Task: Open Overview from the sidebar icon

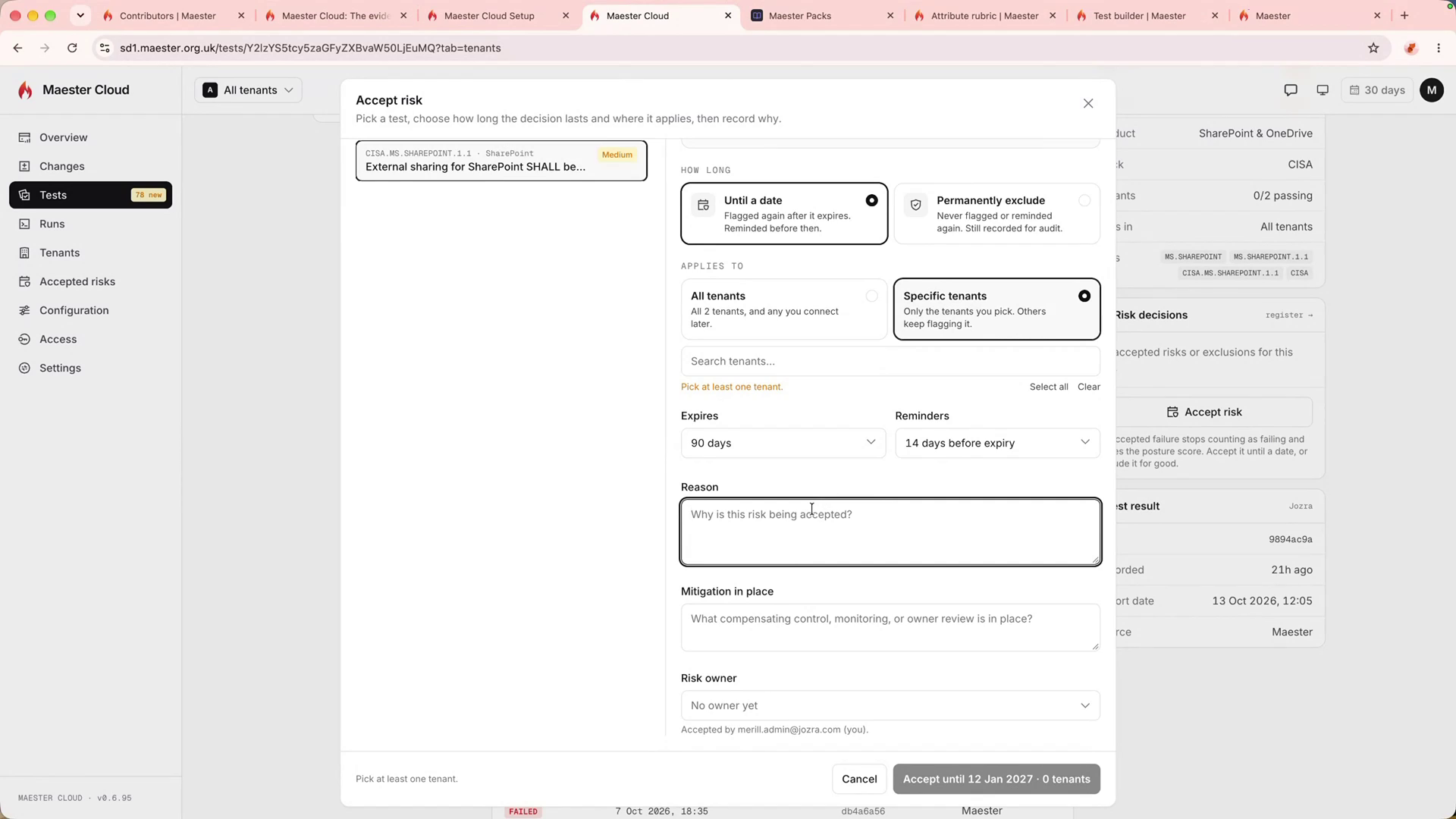Action: click(24, 137)
